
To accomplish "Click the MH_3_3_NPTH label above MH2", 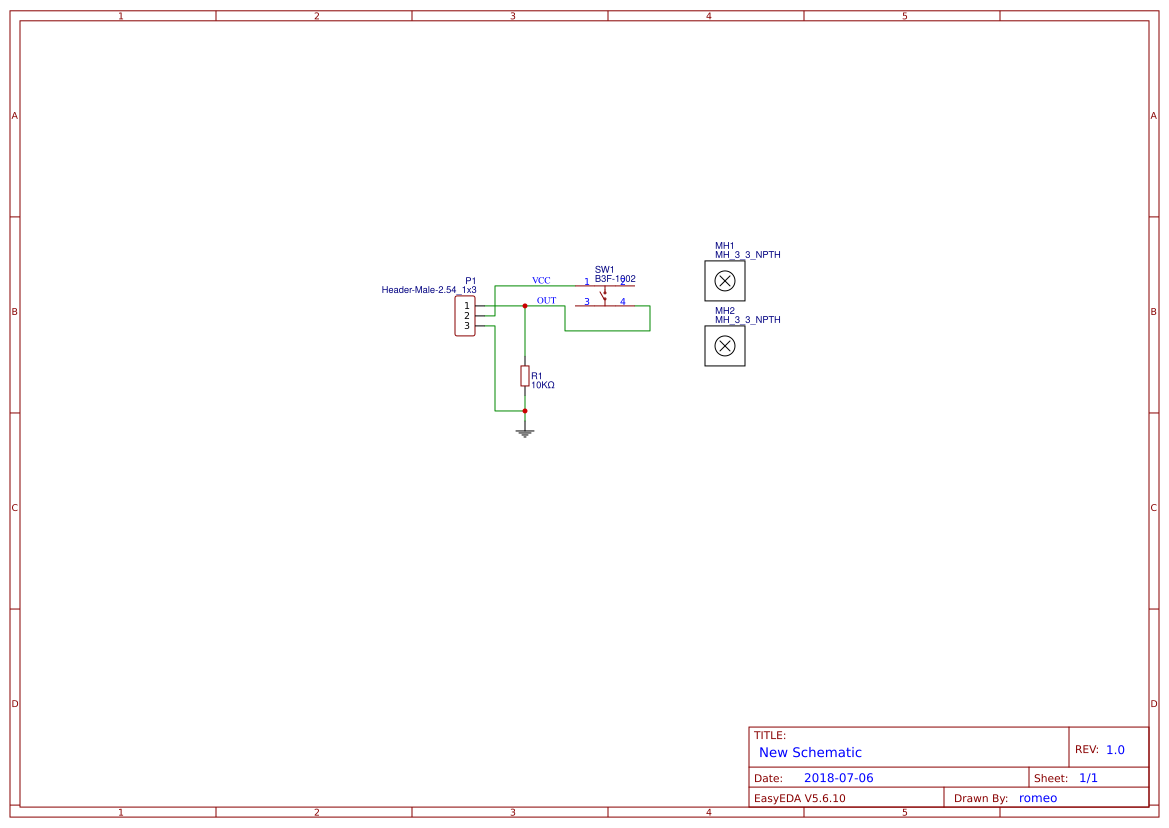I will pyautogui.click(x=748, y=320).
